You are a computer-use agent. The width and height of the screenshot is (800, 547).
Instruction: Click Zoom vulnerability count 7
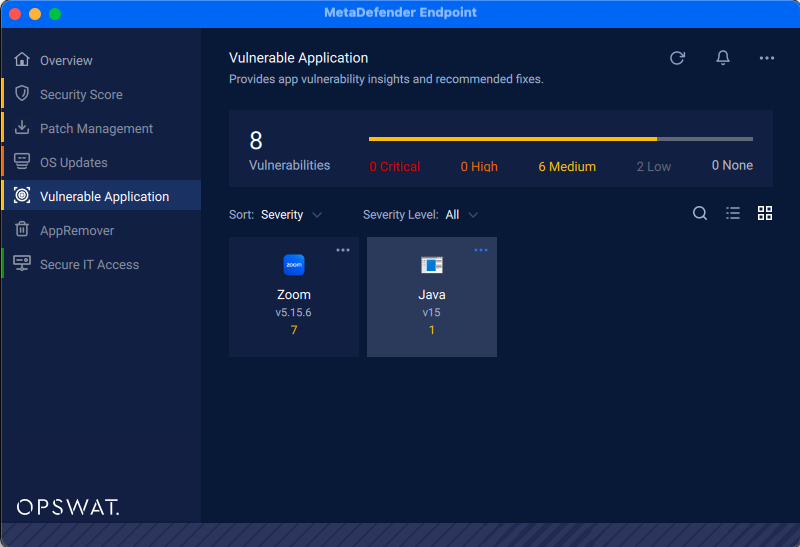click(294, 330)
